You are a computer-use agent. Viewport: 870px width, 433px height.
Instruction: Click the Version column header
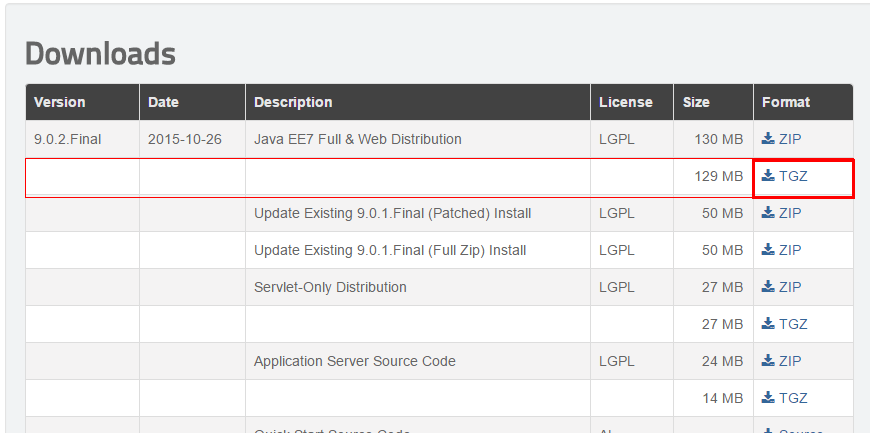click(60, 102)
